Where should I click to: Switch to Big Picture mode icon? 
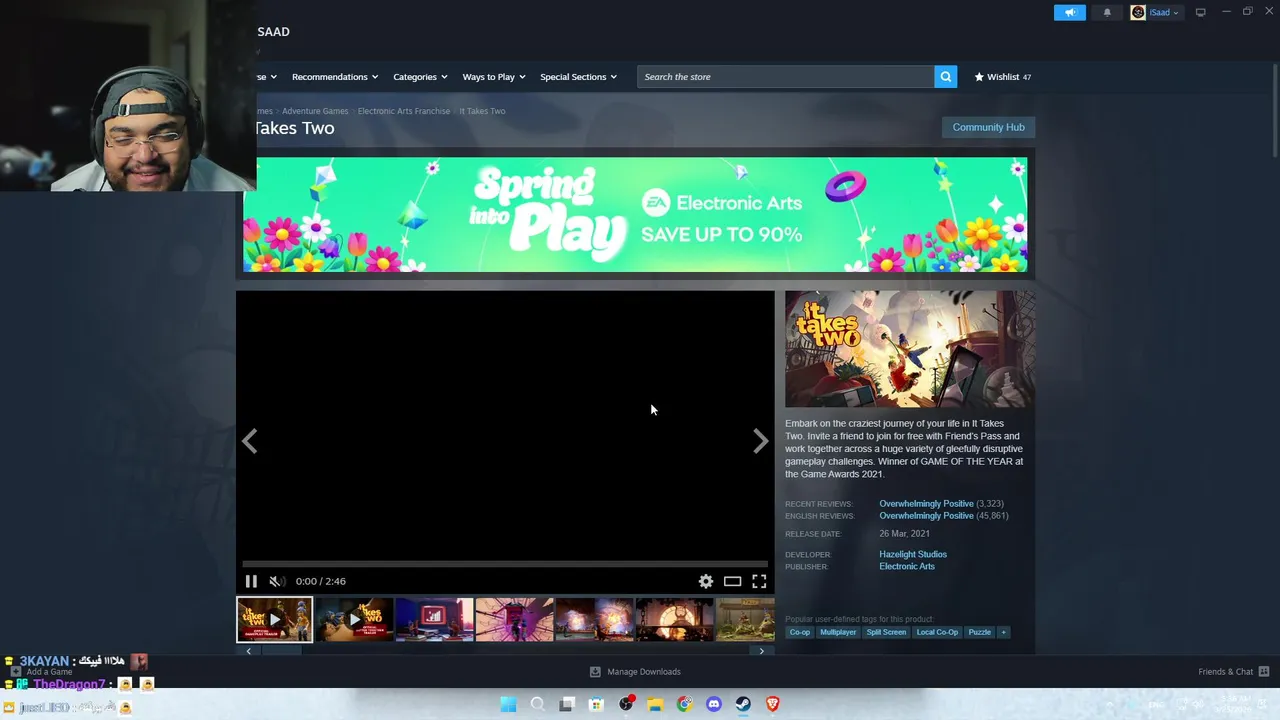point(1200,12)
